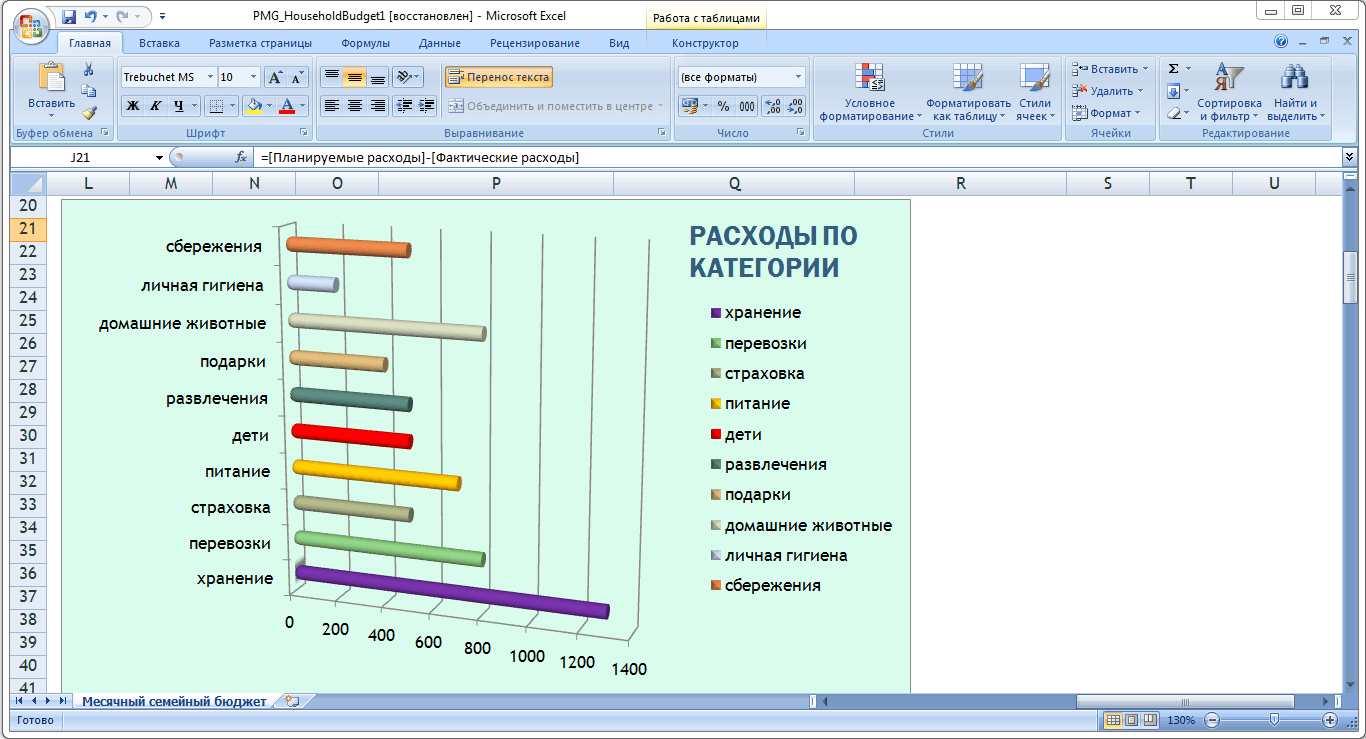Open Условное форматирование (conditional formatting)
The image size is (1366, 739).
click(x=868, y=94)
